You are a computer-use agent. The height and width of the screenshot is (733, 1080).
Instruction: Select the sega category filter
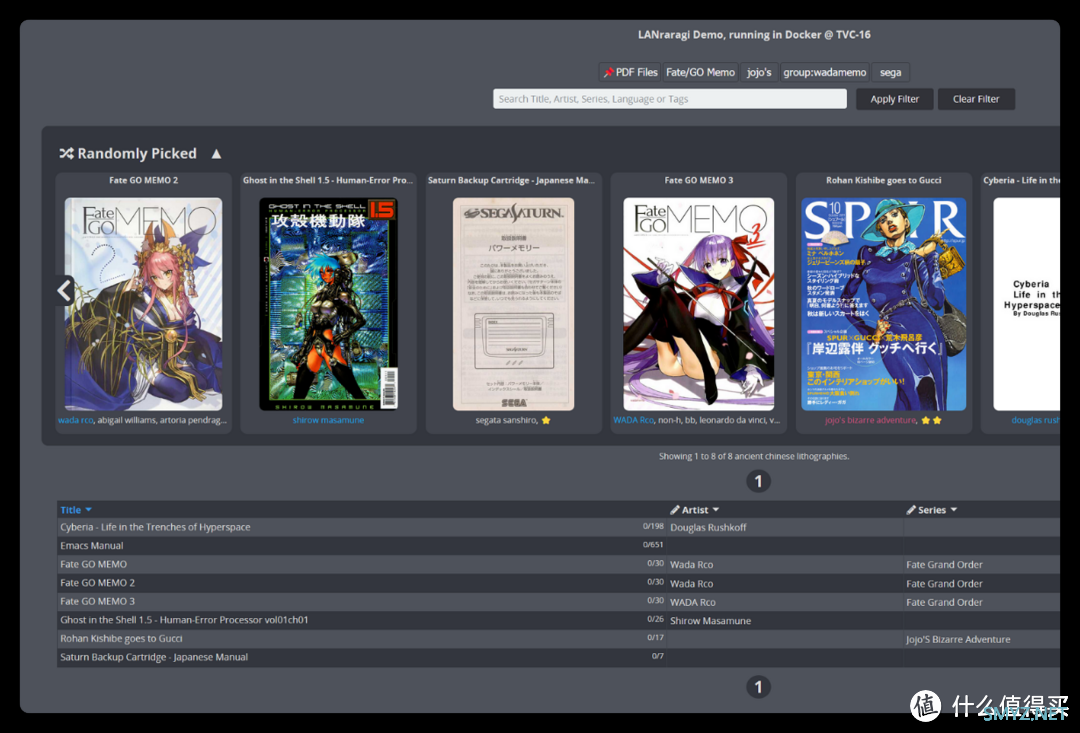coord(890,72)
